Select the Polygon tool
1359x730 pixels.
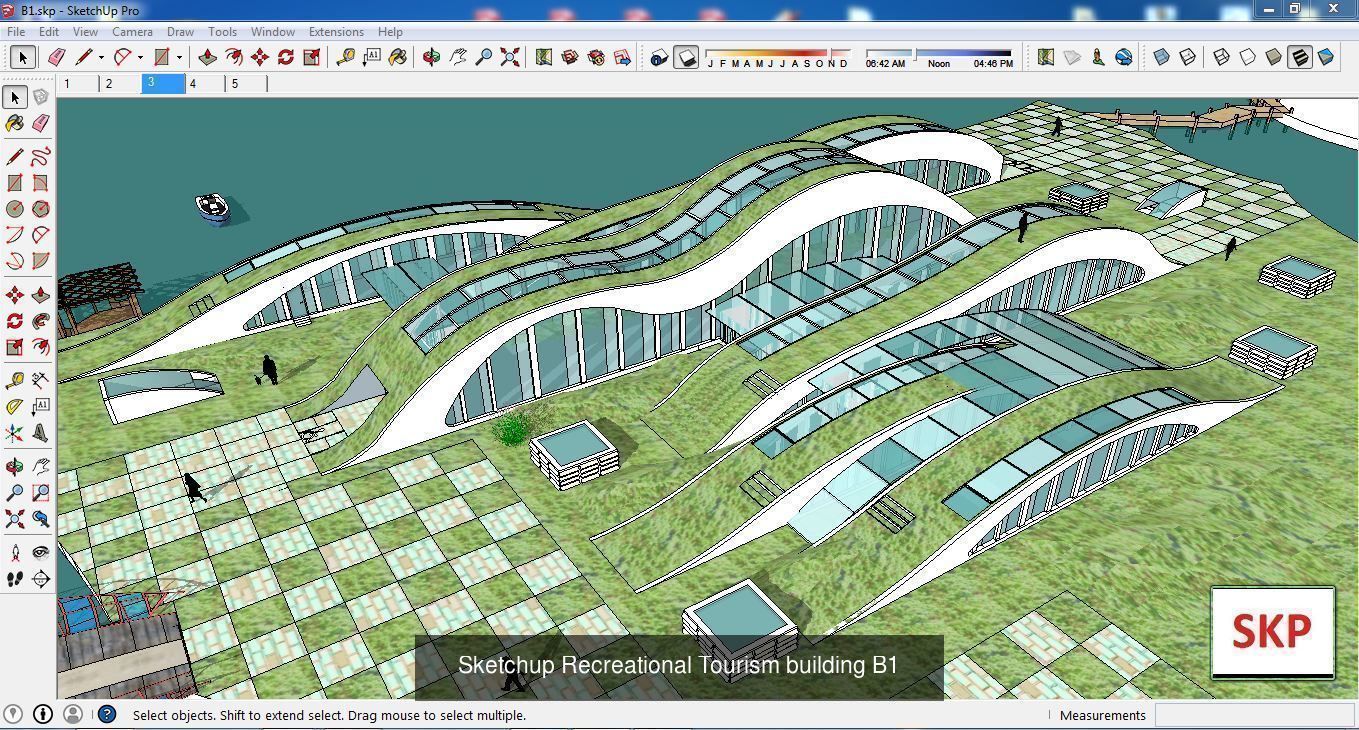41,209
